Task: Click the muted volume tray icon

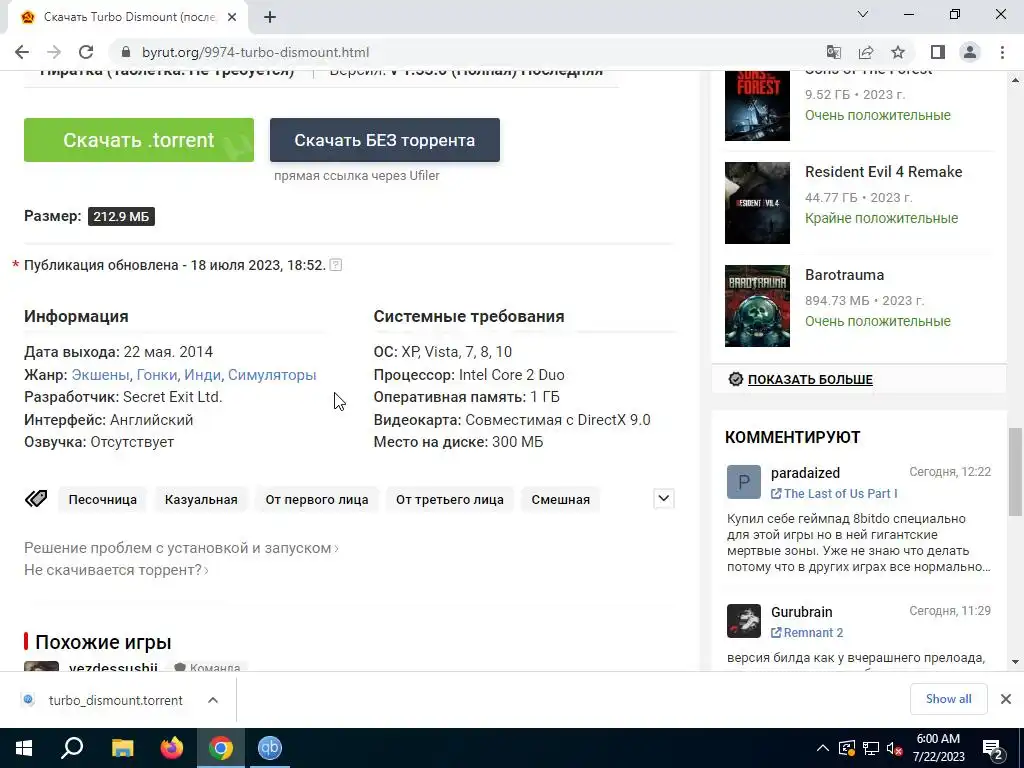Action: 895,748
